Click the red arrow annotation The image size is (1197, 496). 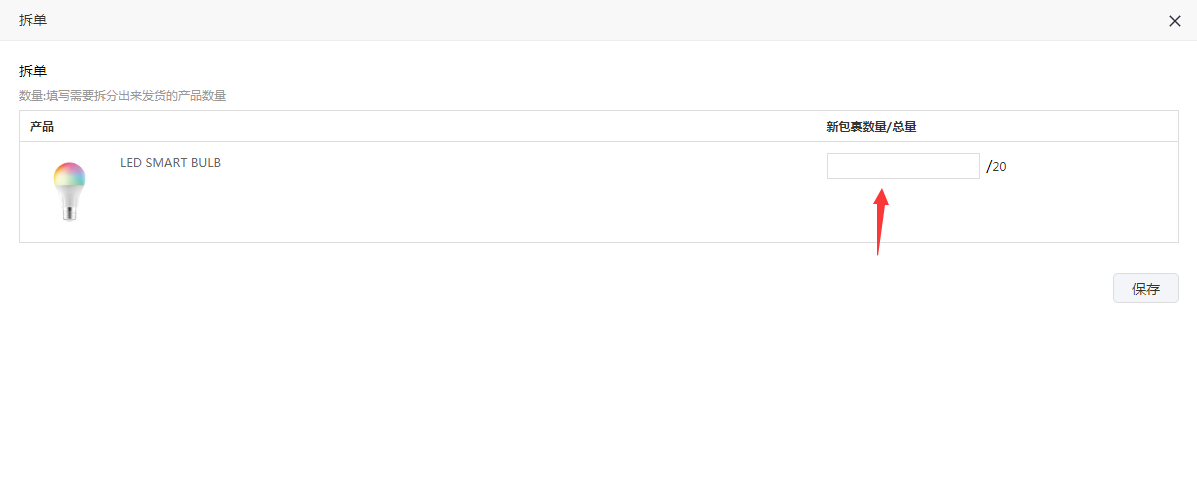coord(880,221)
